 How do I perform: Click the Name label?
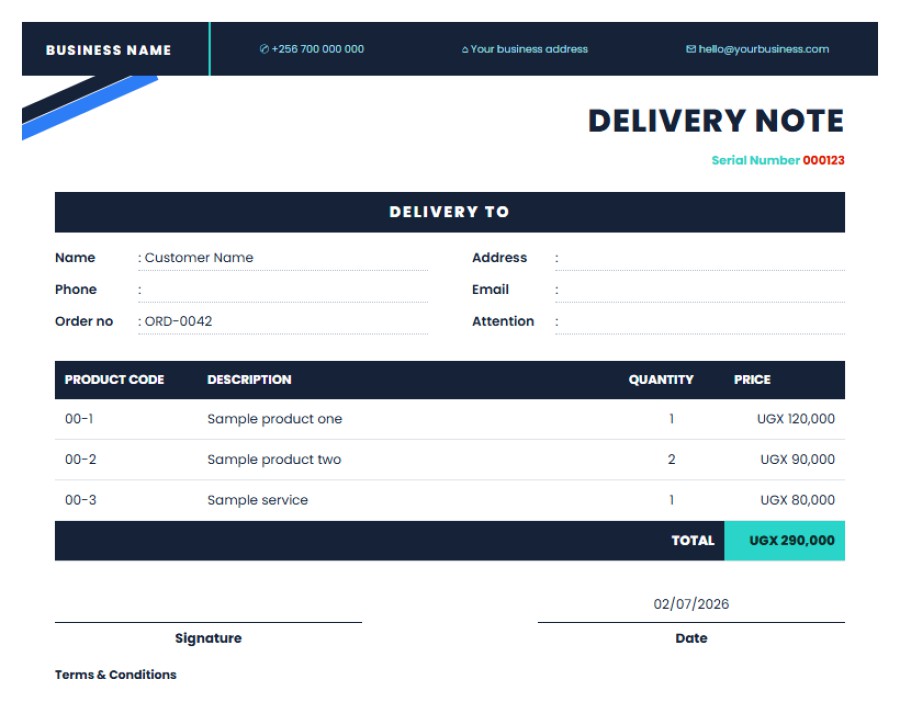(x=75, y=258)
